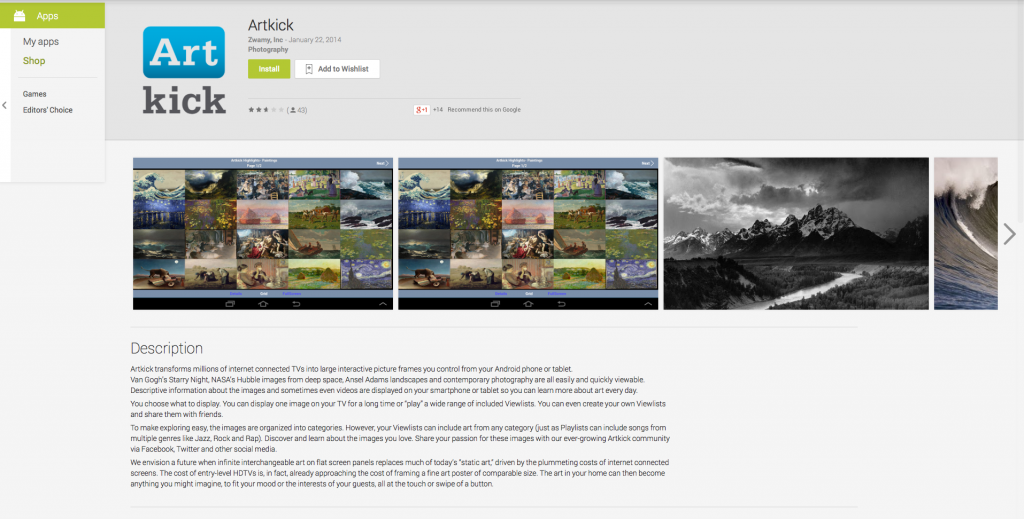
Task: Click the Google +1 badge
Action: pyautogui.click(x=421, y=110)
